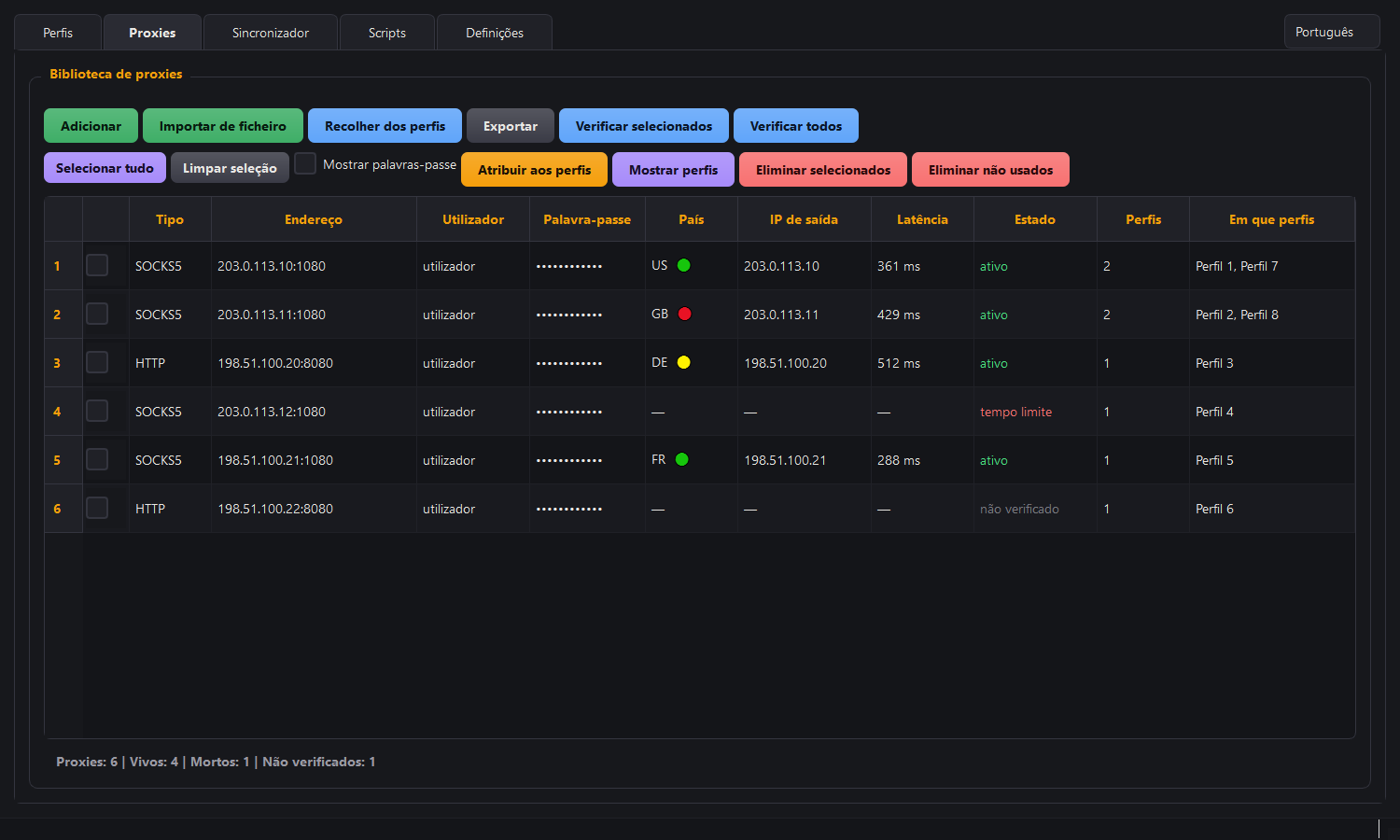Click the Em que perfis column header
This screenshot has width=1400, height=840.
[x=1271, y=219]
